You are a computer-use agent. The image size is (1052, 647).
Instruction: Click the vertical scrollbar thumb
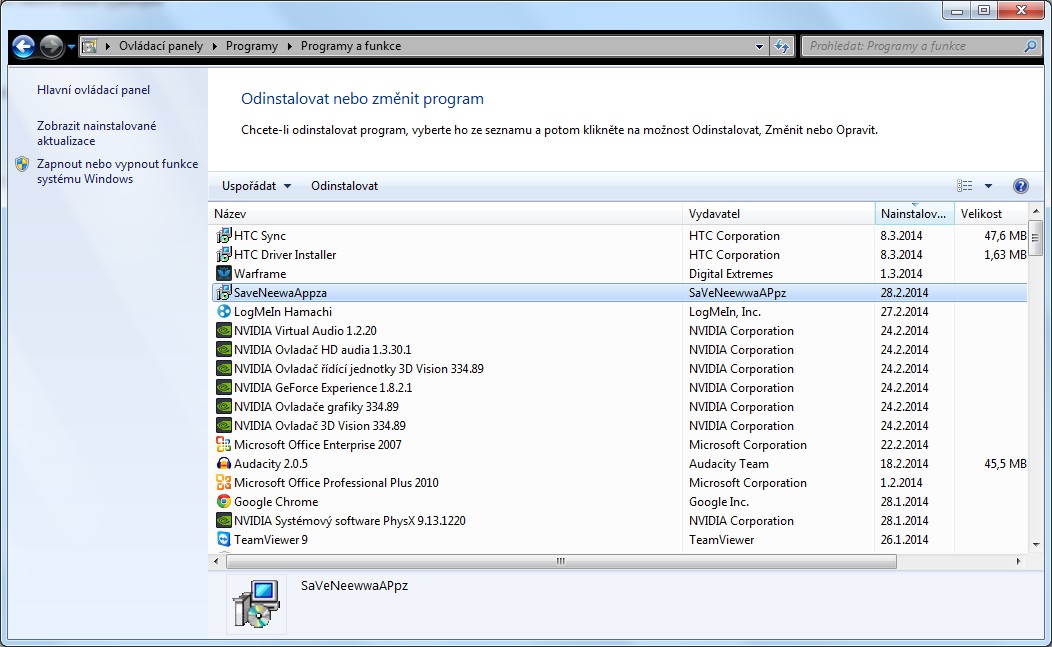(x=1035, y=238)
